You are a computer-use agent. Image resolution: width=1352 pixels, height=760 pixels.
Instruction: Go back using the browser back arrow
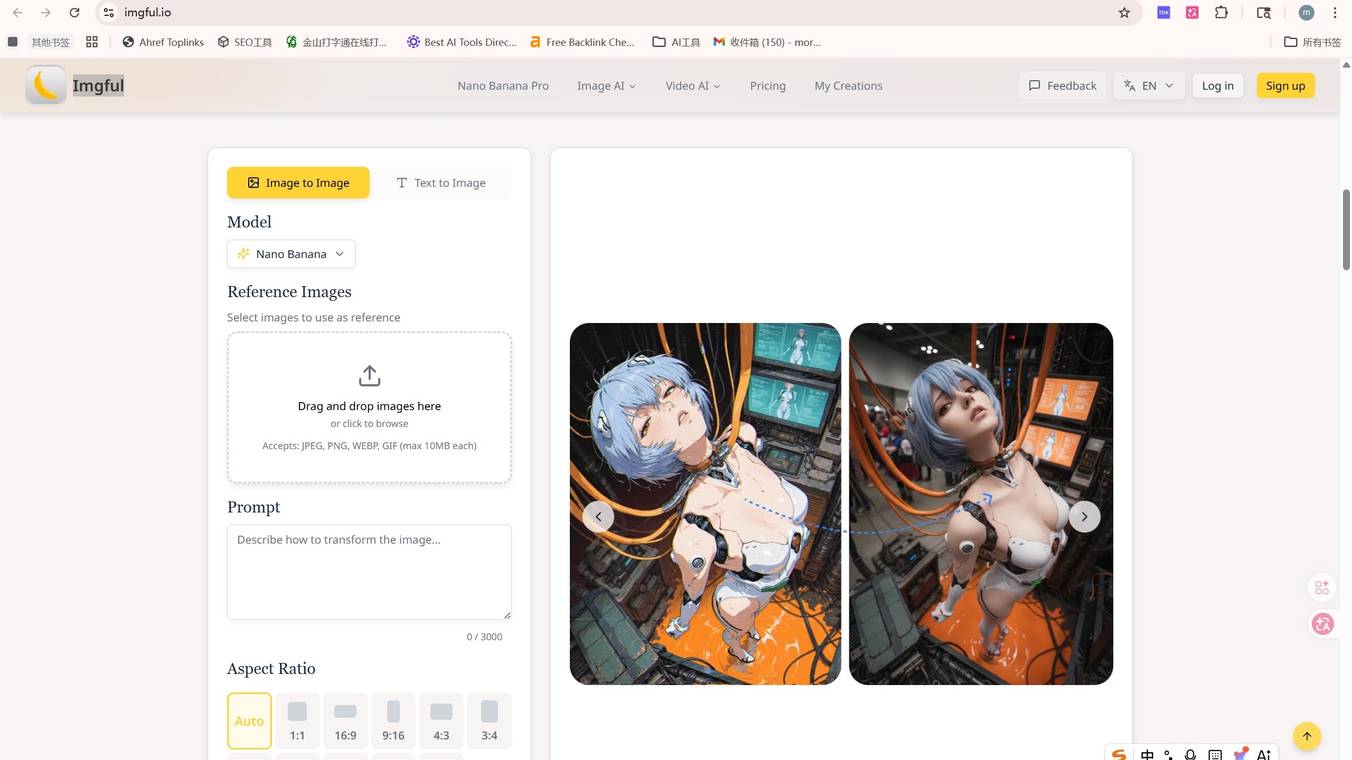(17, 13)
